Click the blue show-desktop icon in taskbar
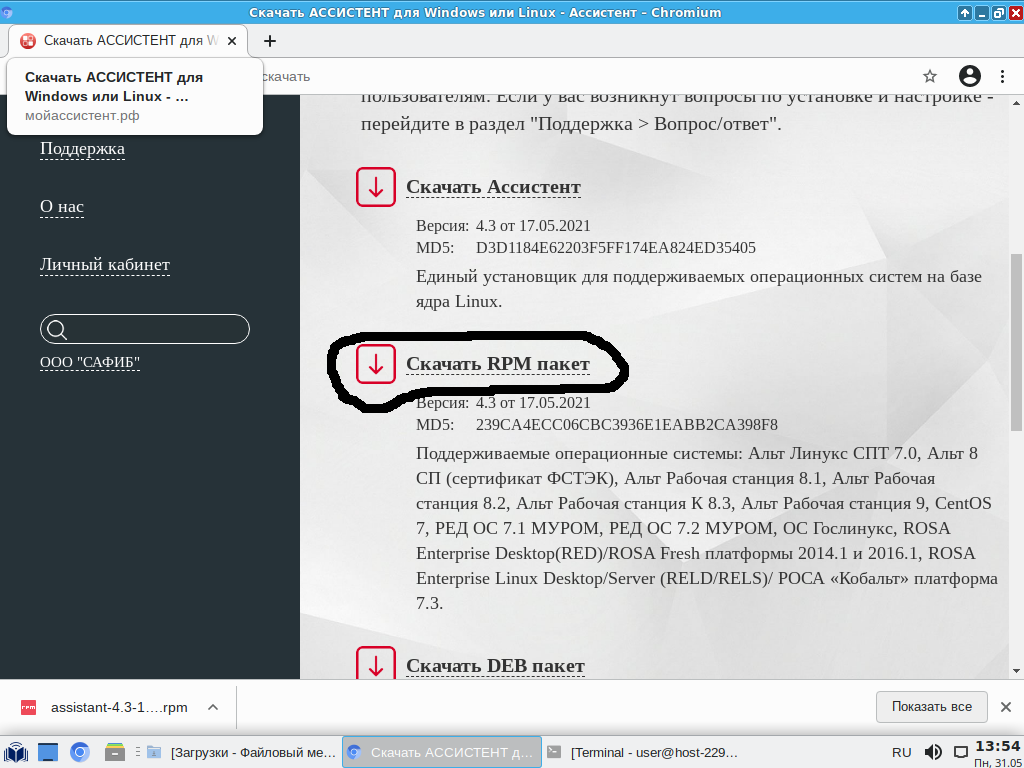The height and width of the screenshot is (768, 1024). tap(48, 752)
